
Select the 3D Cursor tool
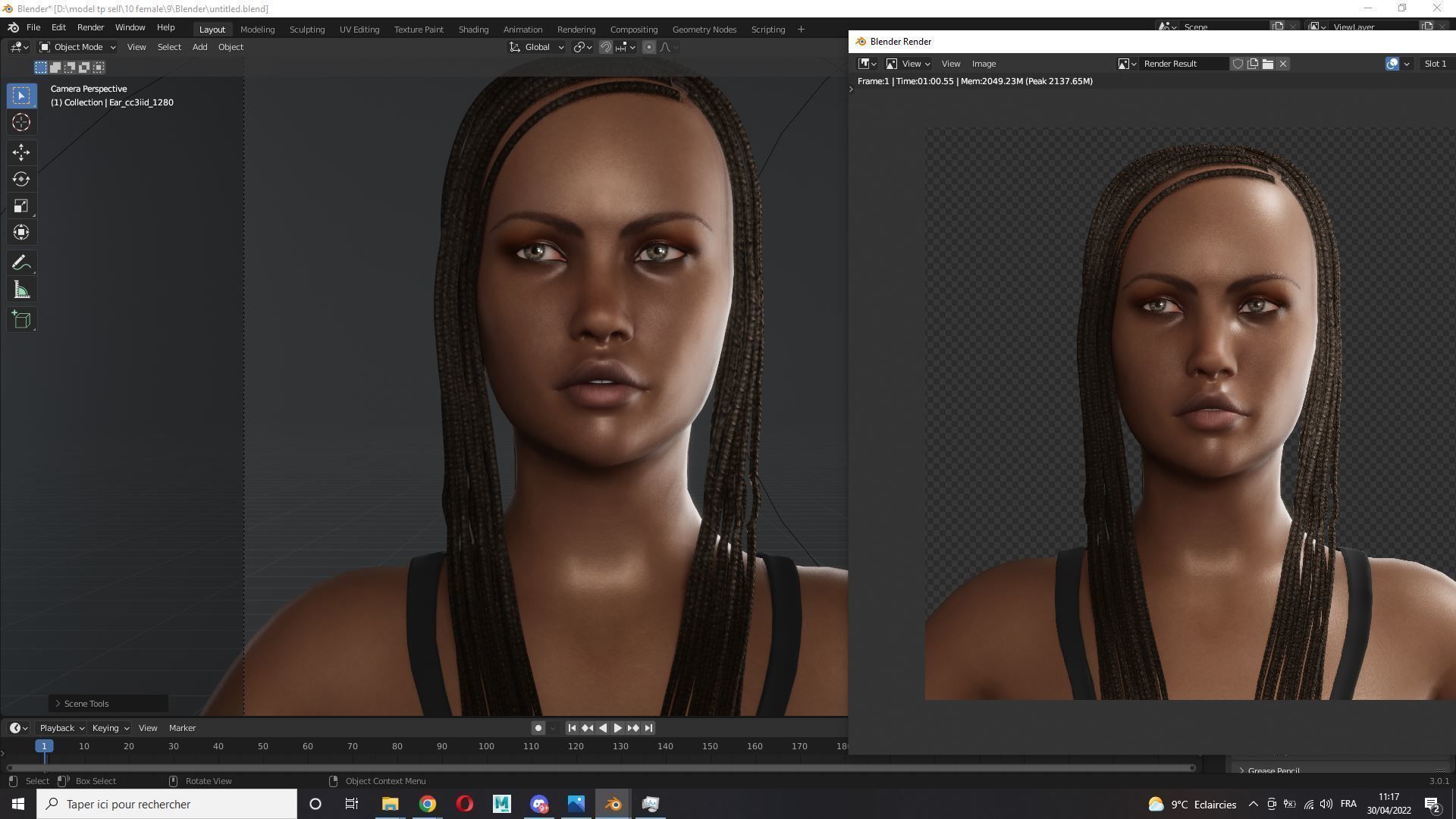point(21,122)
